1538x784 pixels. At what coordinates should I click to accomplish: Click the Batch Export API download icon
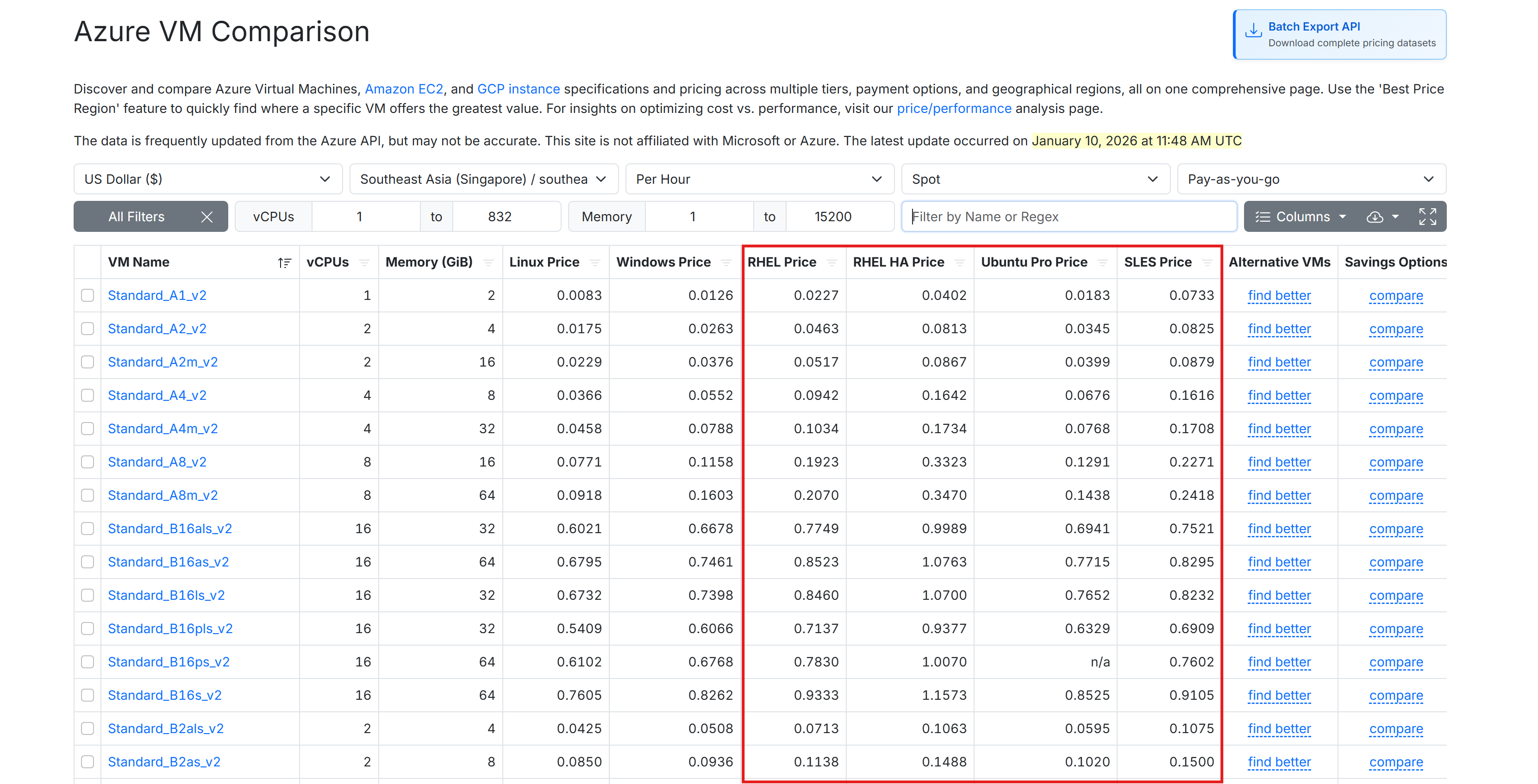click(x=1253, y=30)
